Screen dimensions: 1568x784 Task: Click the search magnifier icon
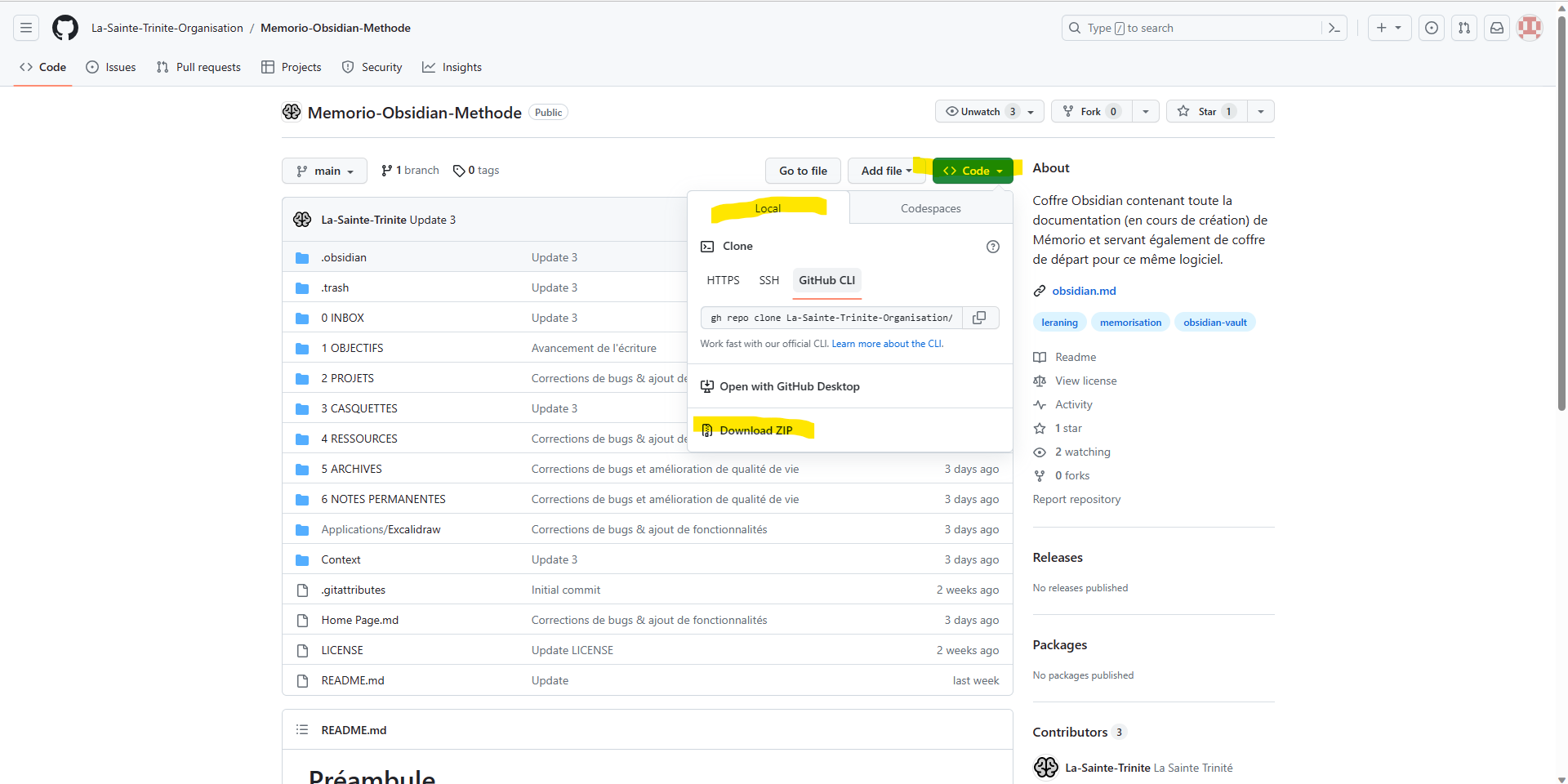pyautogui.click(x=1075, y=28)
